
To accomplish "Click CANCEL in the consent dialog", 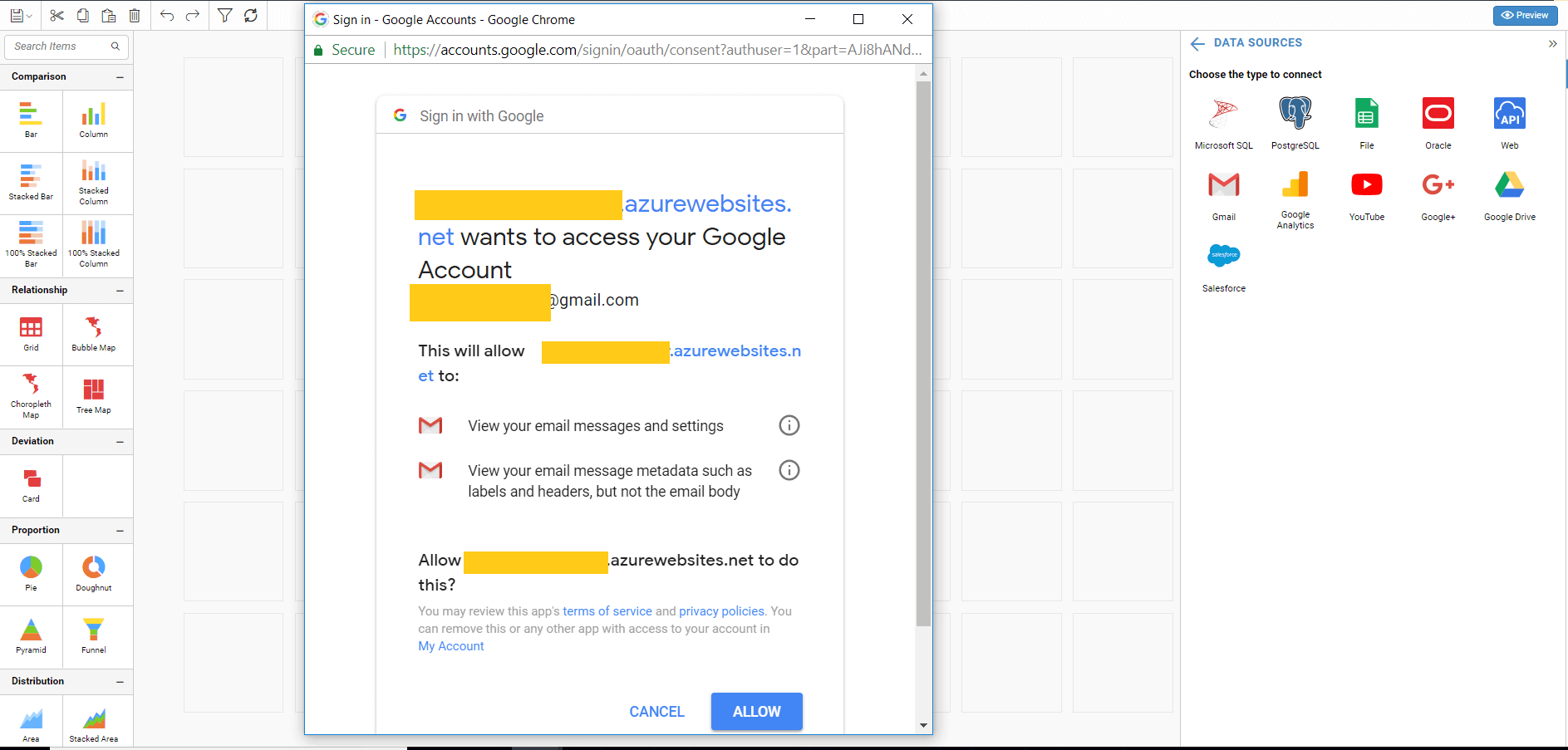I will pos(656,712).
